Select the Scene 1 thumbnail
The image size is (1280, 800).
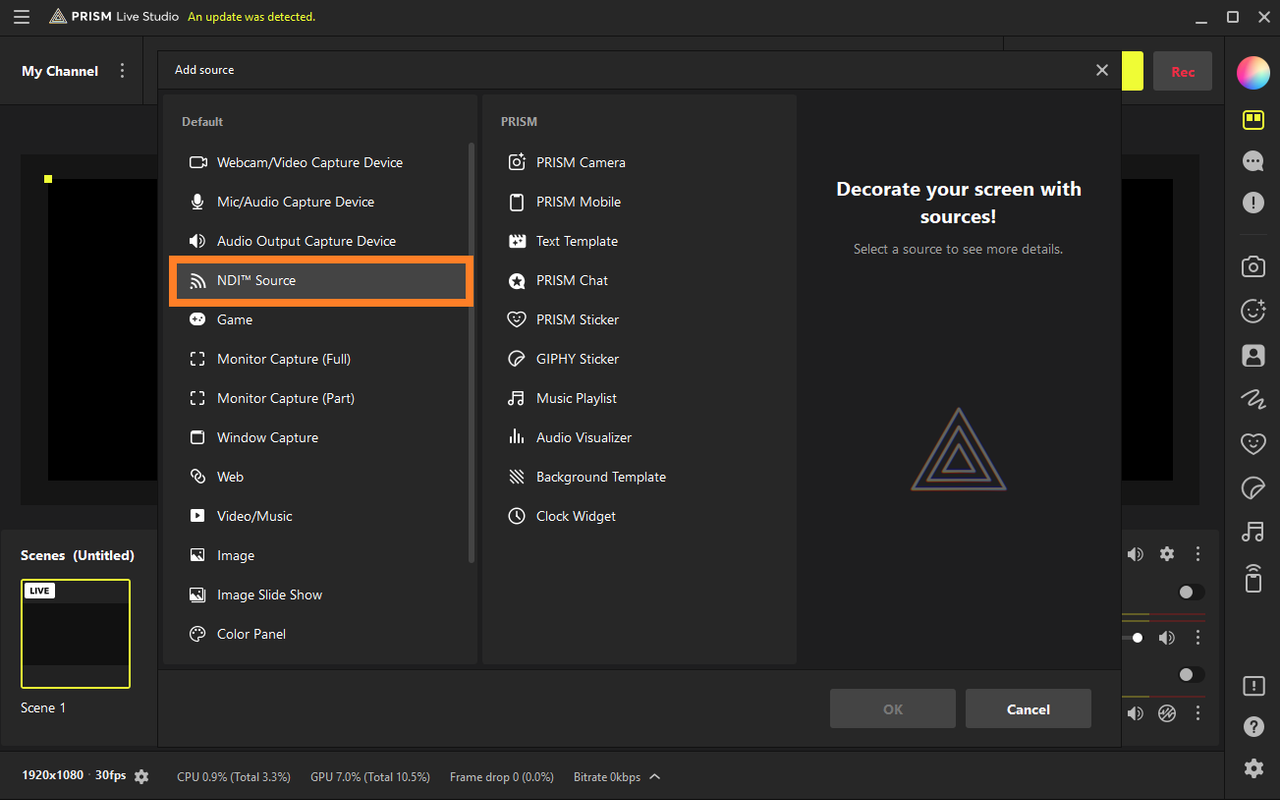(x=76, y=634)
